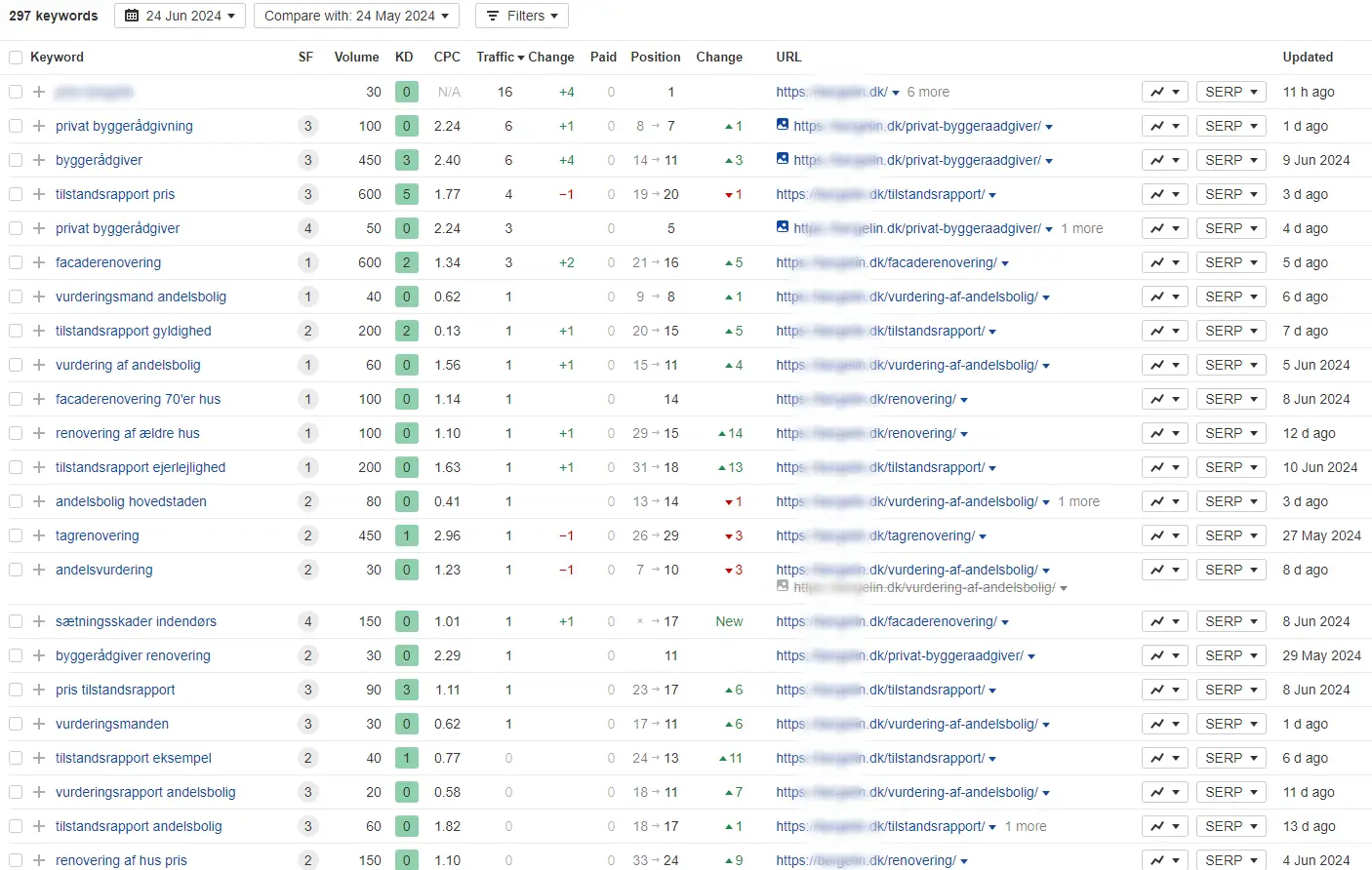Open SERP dropdown for privat byggerådgivning
The image size is (1372, 870).
(1231, 126)
